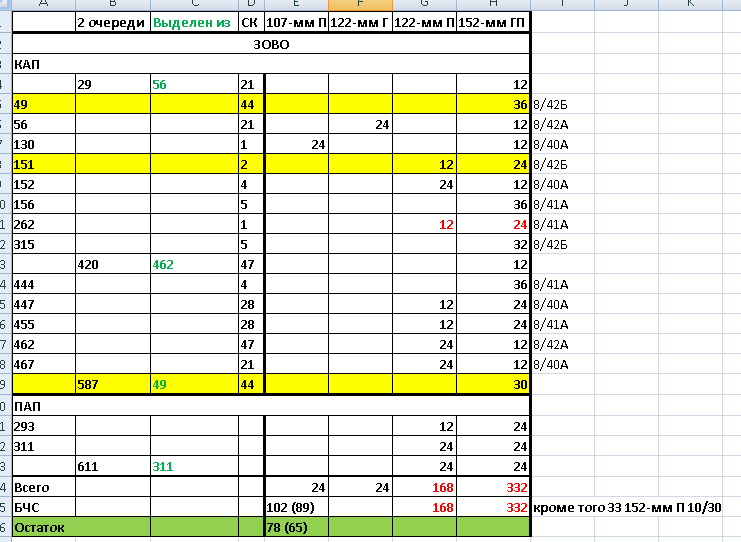Screen dimensions: 741x542
Task: Click the red 12 in row 262
Action: pyautogui.click(x=425, y=225)
